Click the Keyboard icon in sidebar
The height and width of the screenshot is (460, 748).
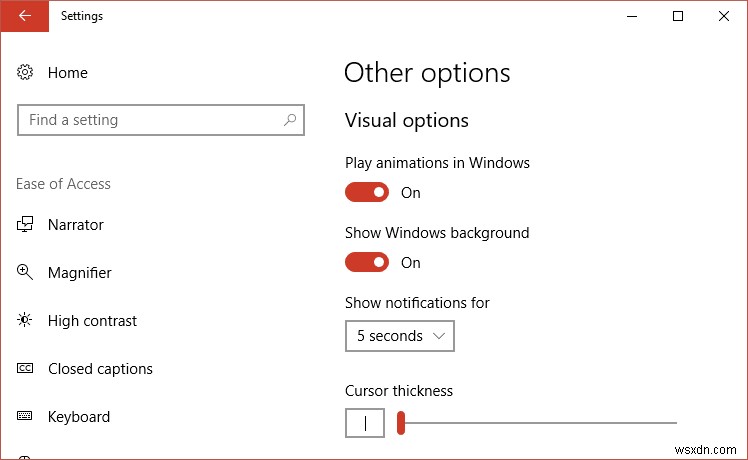coord(26,417)
